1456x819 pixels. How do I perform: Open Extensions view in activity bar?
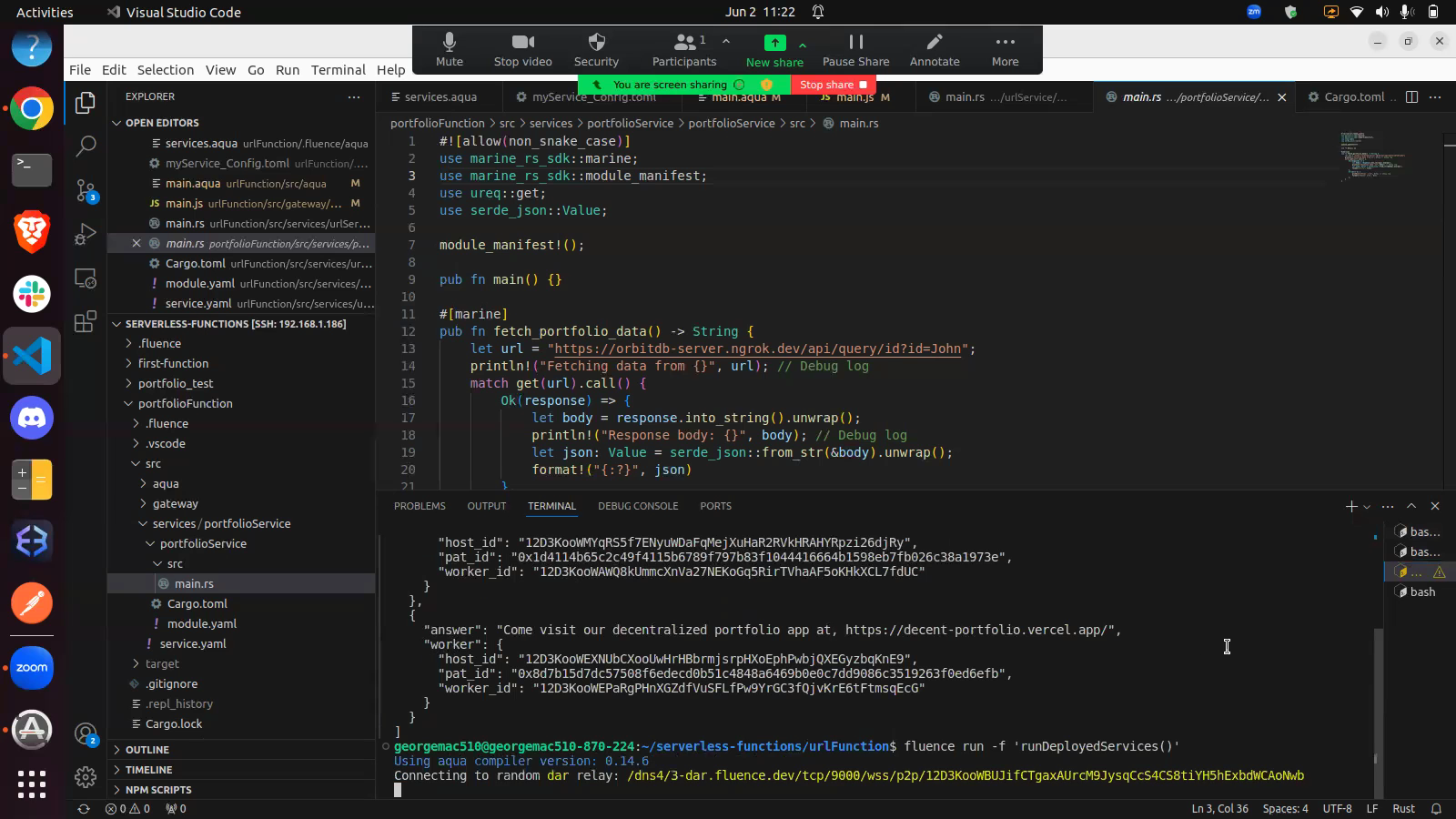[86, 322]
